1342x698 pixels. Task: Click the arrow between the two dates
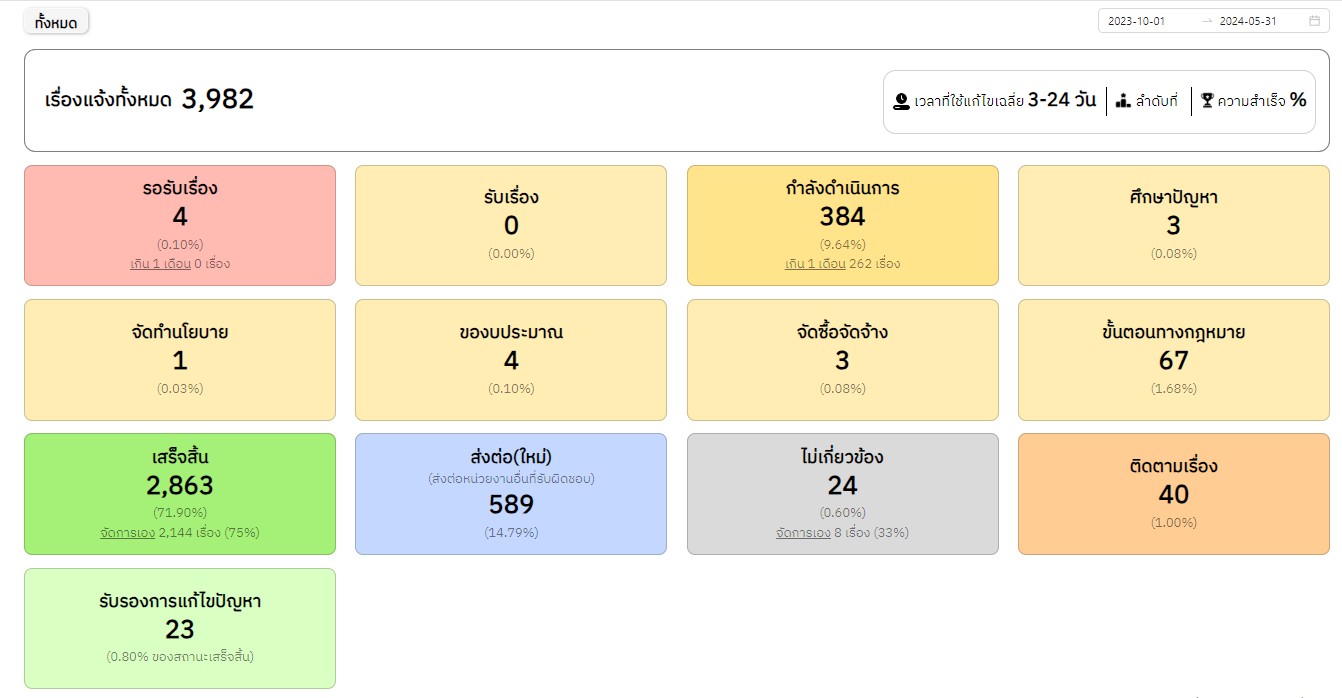1206,21
